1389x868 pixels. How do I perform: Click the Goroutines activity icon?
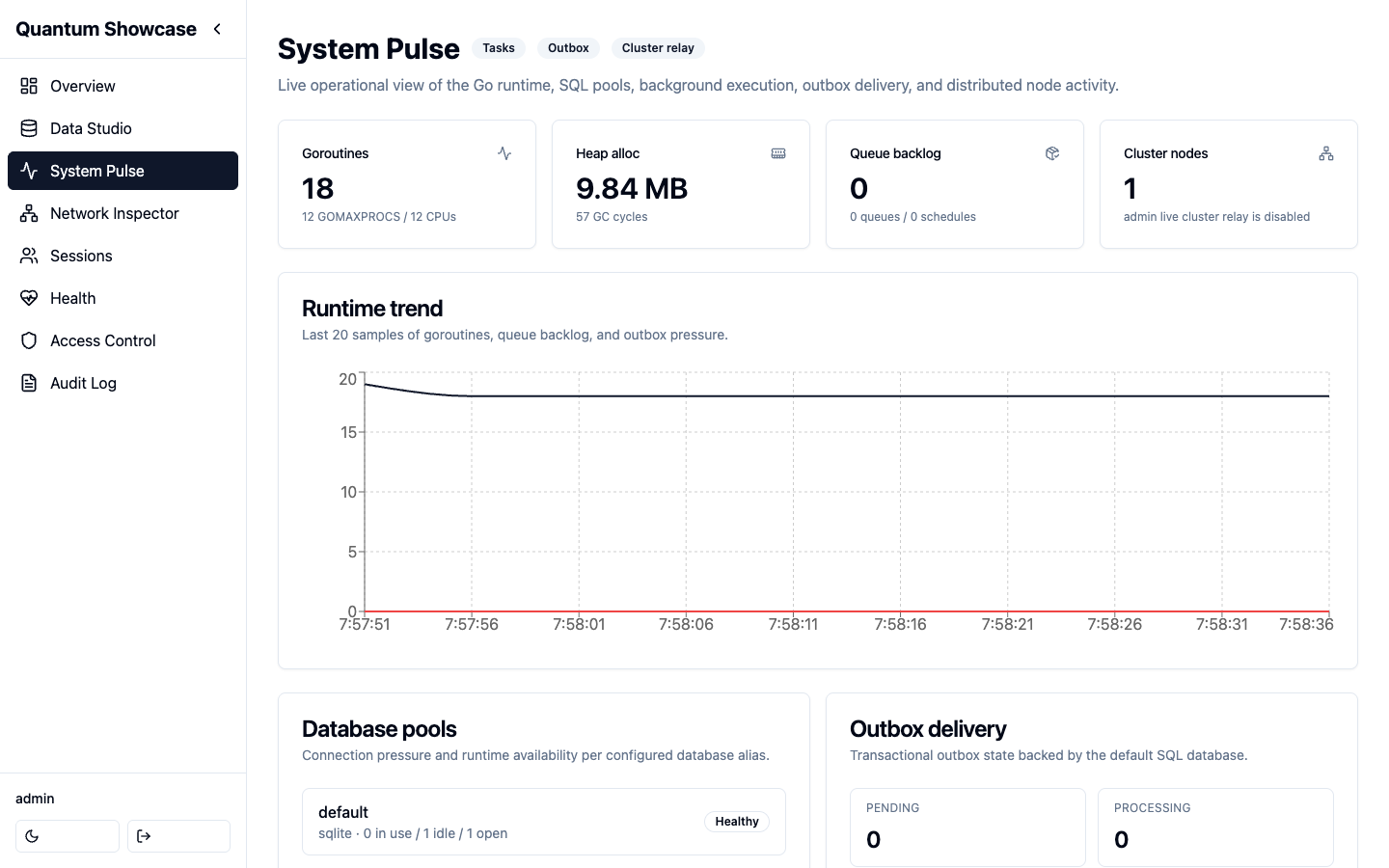point(504,153)
